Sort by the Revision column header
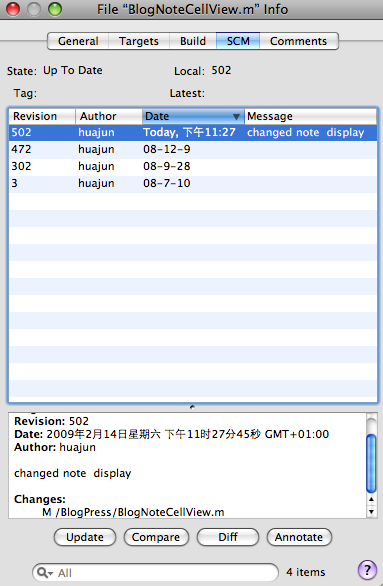 [x=42, y=116]
